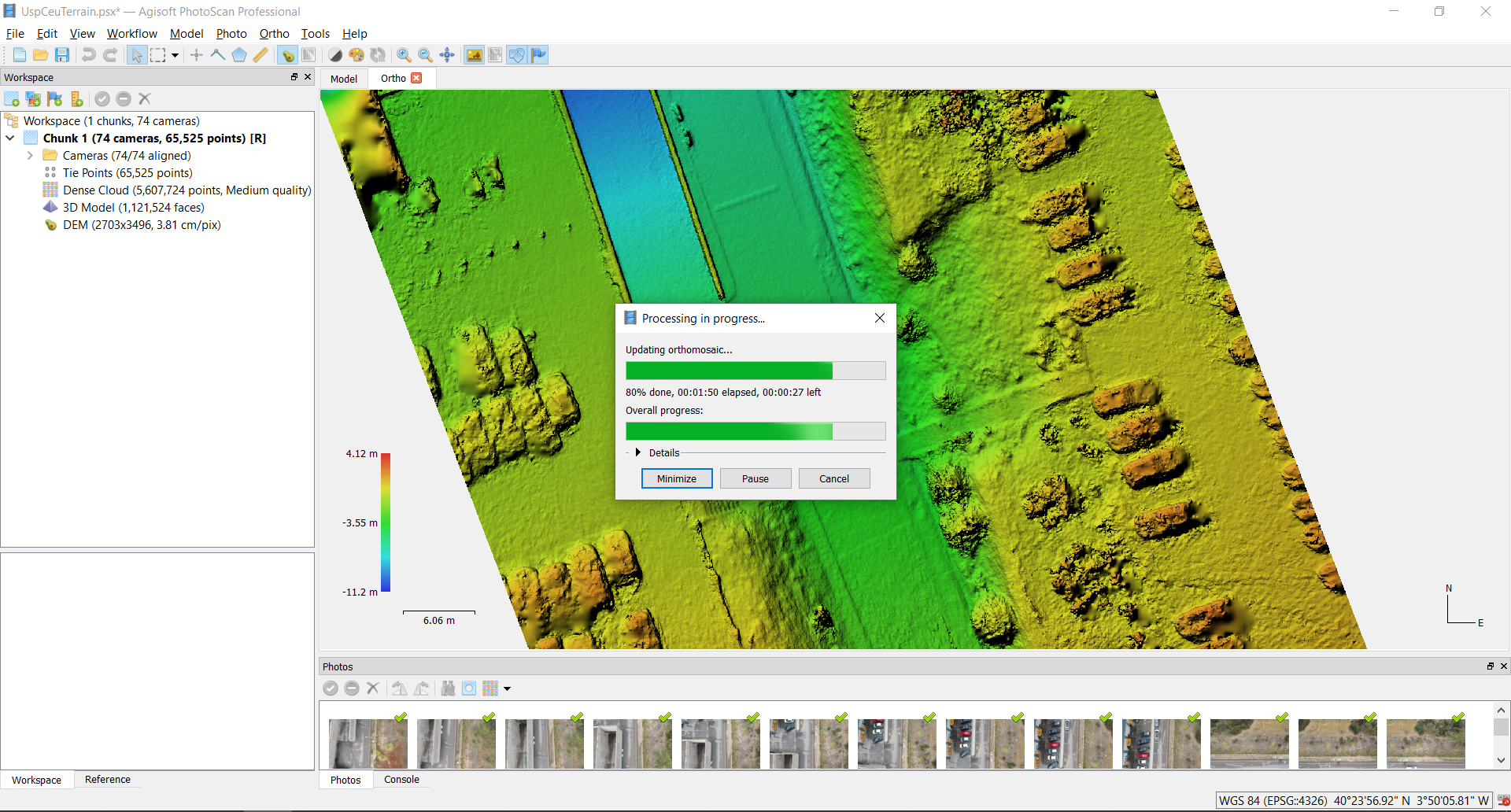Open the Workflow menu
This screenshot has width=1511, height=812.
point(131,34)
